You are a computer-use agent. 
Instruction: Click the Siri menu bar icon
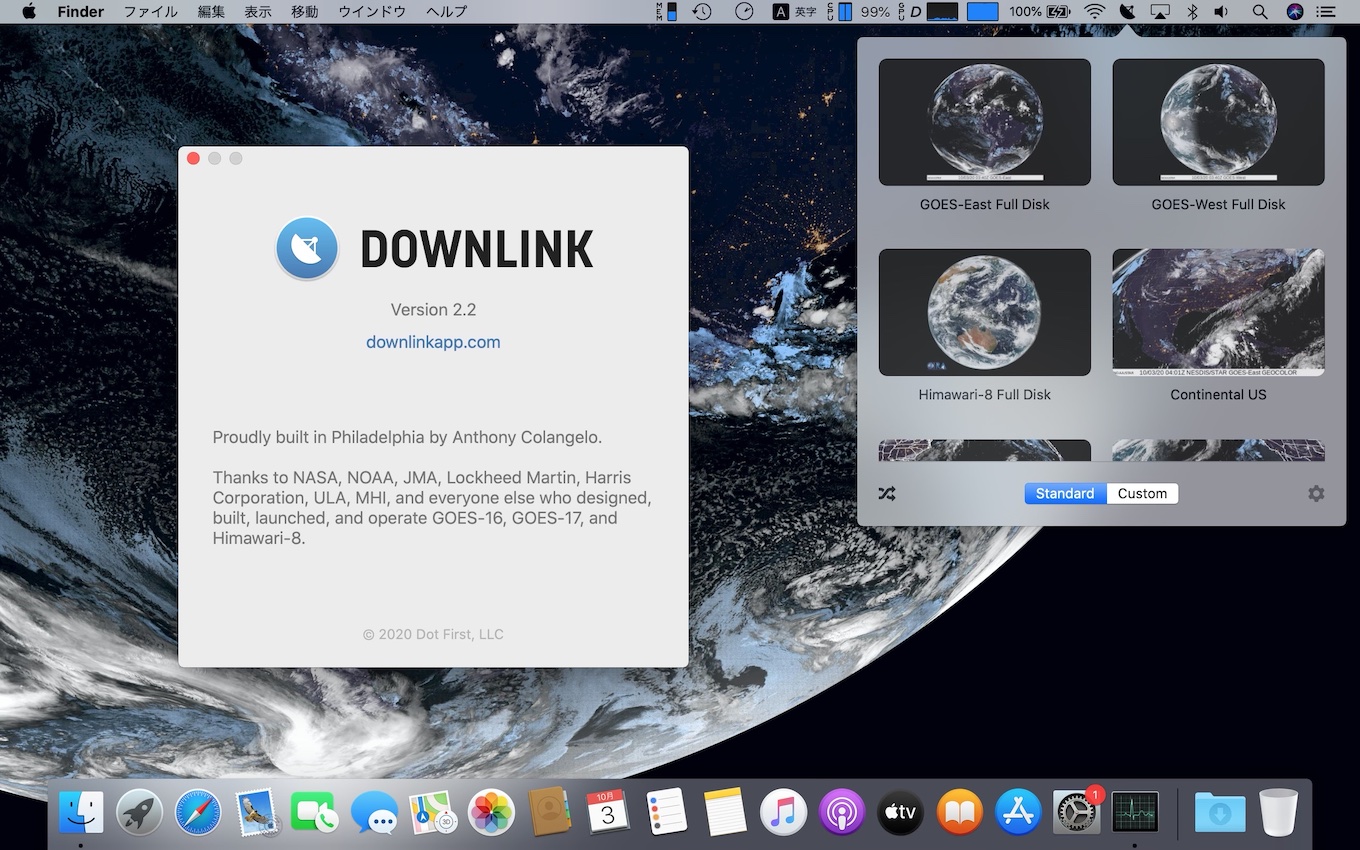tap(1295, 12)
